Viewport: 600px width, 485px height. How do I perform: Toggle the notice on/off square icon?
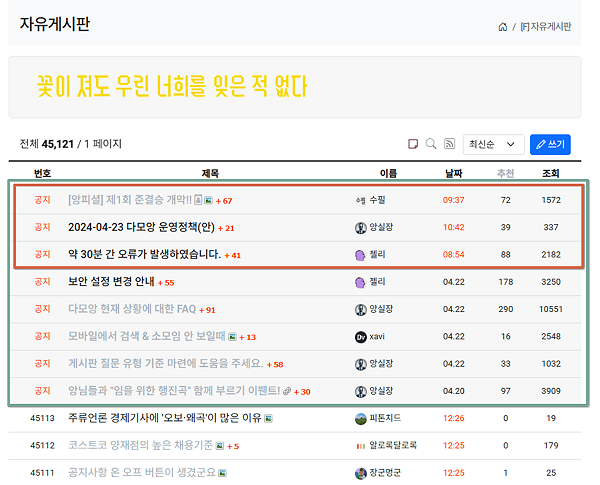pos(413,144)
